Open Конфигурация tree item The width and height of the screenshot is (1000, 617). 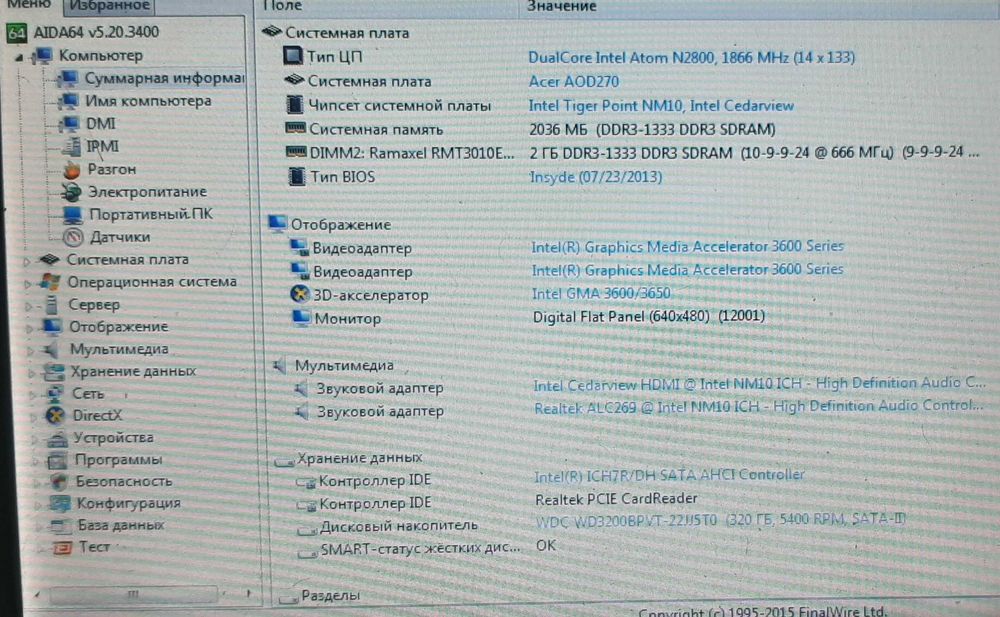[x=128, y=503]
